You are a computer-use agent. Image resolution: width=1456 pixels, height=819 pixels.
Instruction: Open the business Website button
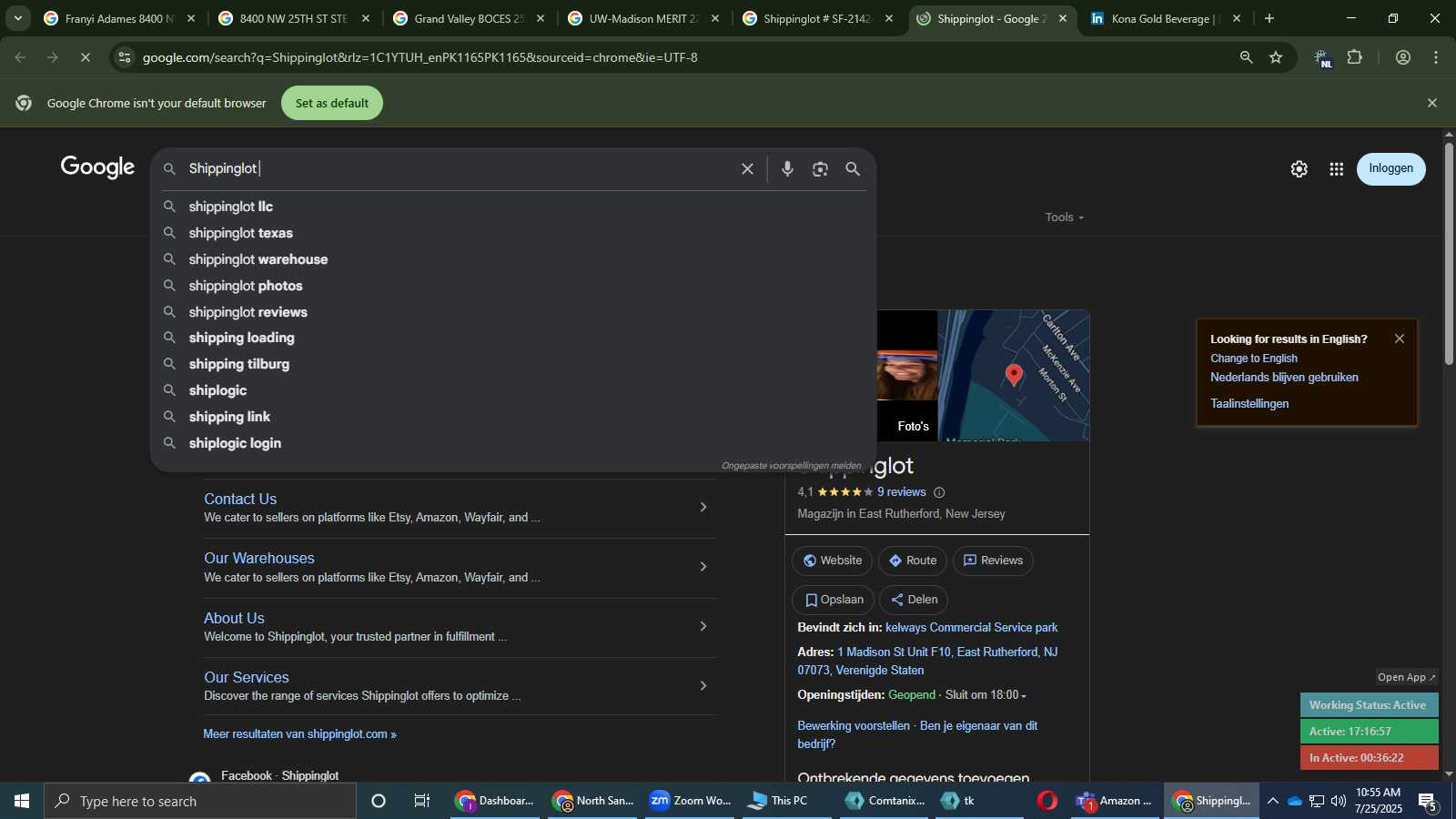tap(832, 561)
